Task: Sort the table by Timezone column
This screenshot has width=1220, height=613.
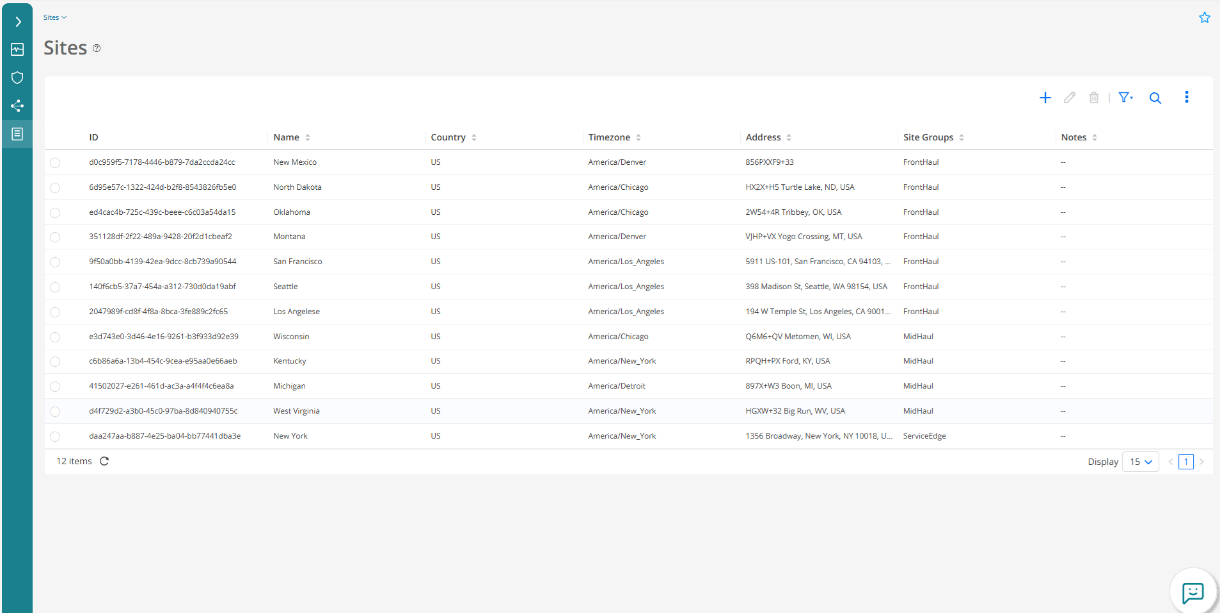Action: (638, 137)
